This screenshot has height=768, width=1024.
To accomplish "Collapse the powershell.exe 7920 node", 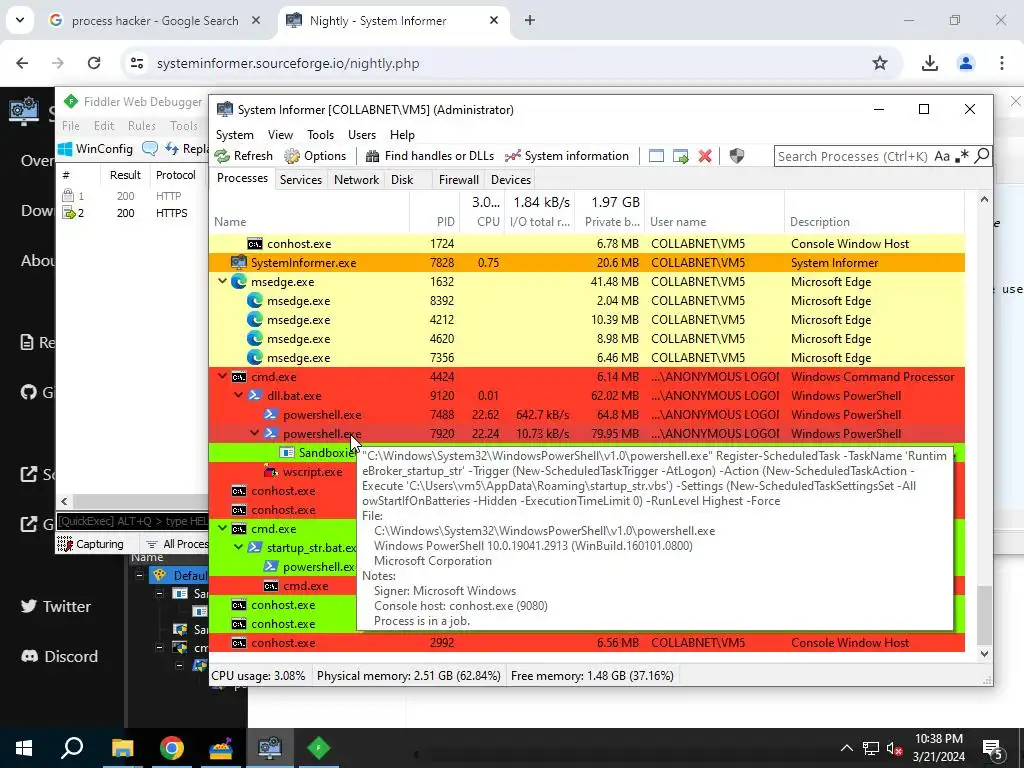I will pyautogui.click(x=255, y=434).
